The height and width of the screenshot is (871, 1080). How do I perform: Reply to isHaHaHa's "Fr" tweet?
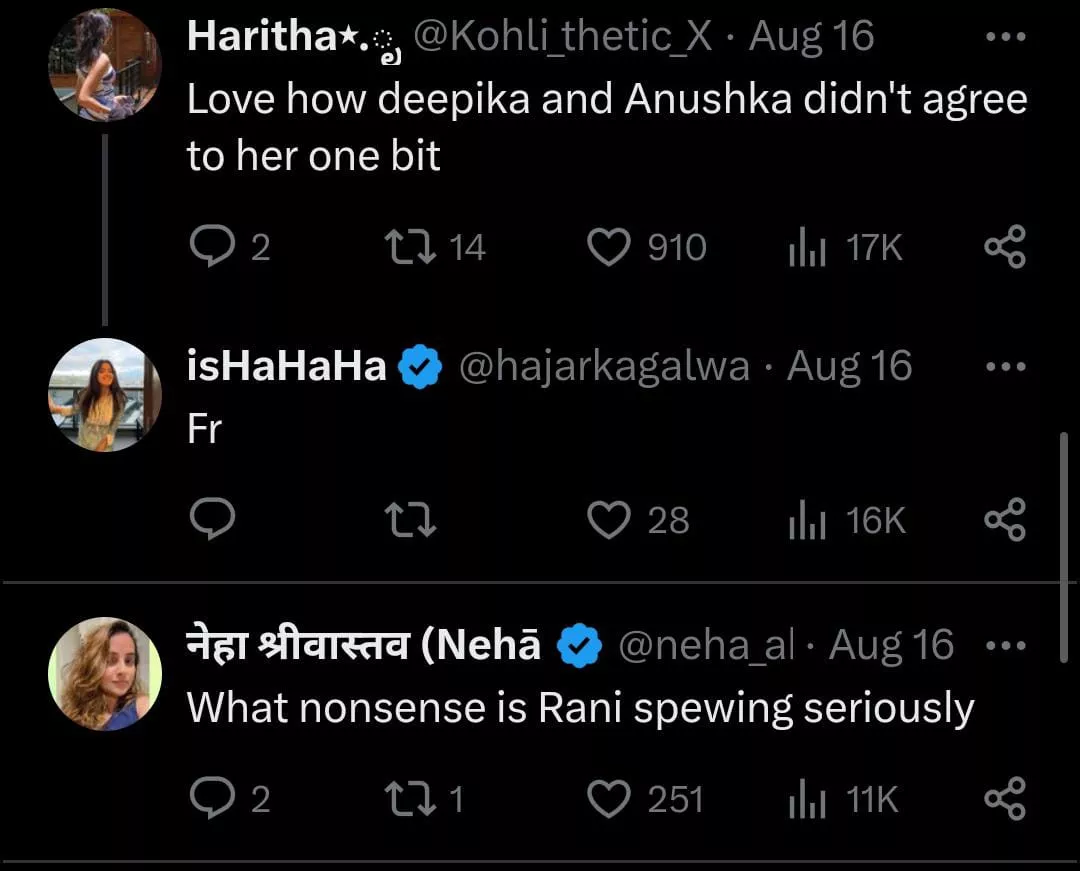click(x=211, y=520)
